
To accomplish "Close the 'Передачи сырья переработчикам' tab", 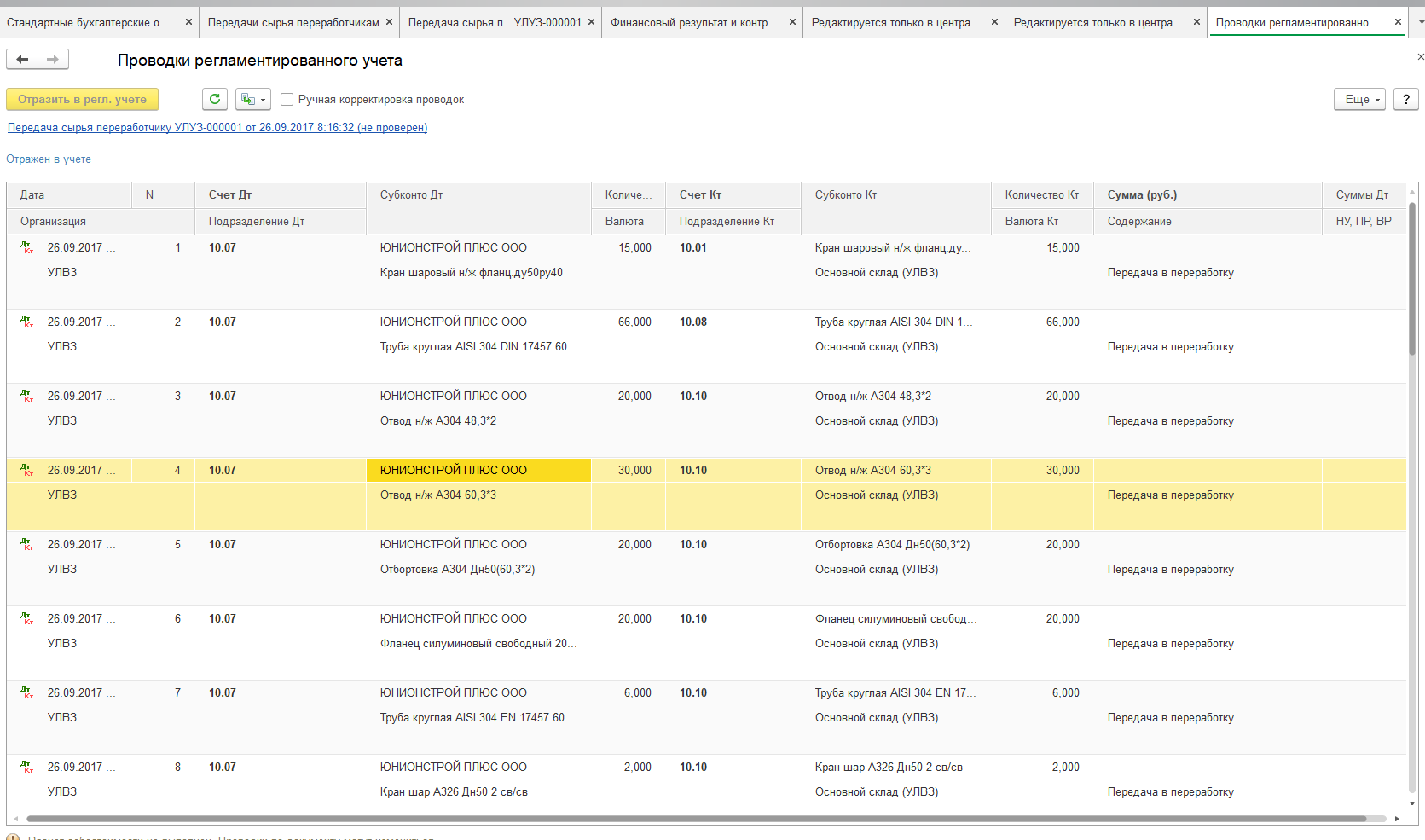I will point(390,22).
